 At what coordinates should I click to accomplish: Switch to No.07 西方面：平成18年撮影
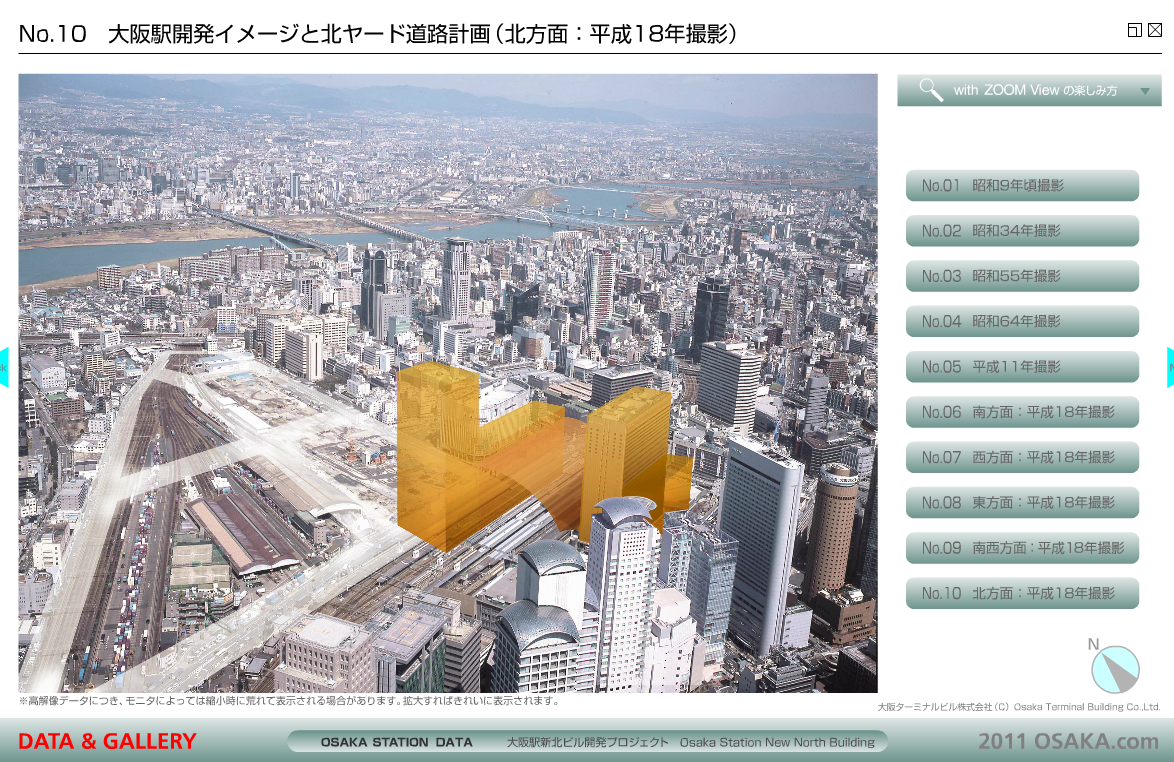coord(1021,457)
